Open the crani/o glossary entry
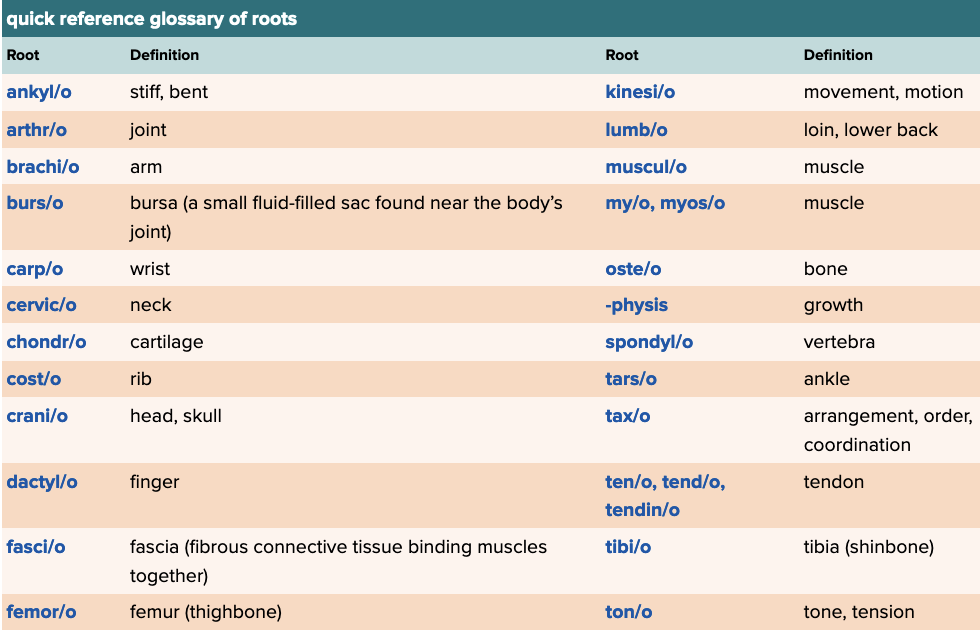The image size is (980, 632). tap(37, 416)
